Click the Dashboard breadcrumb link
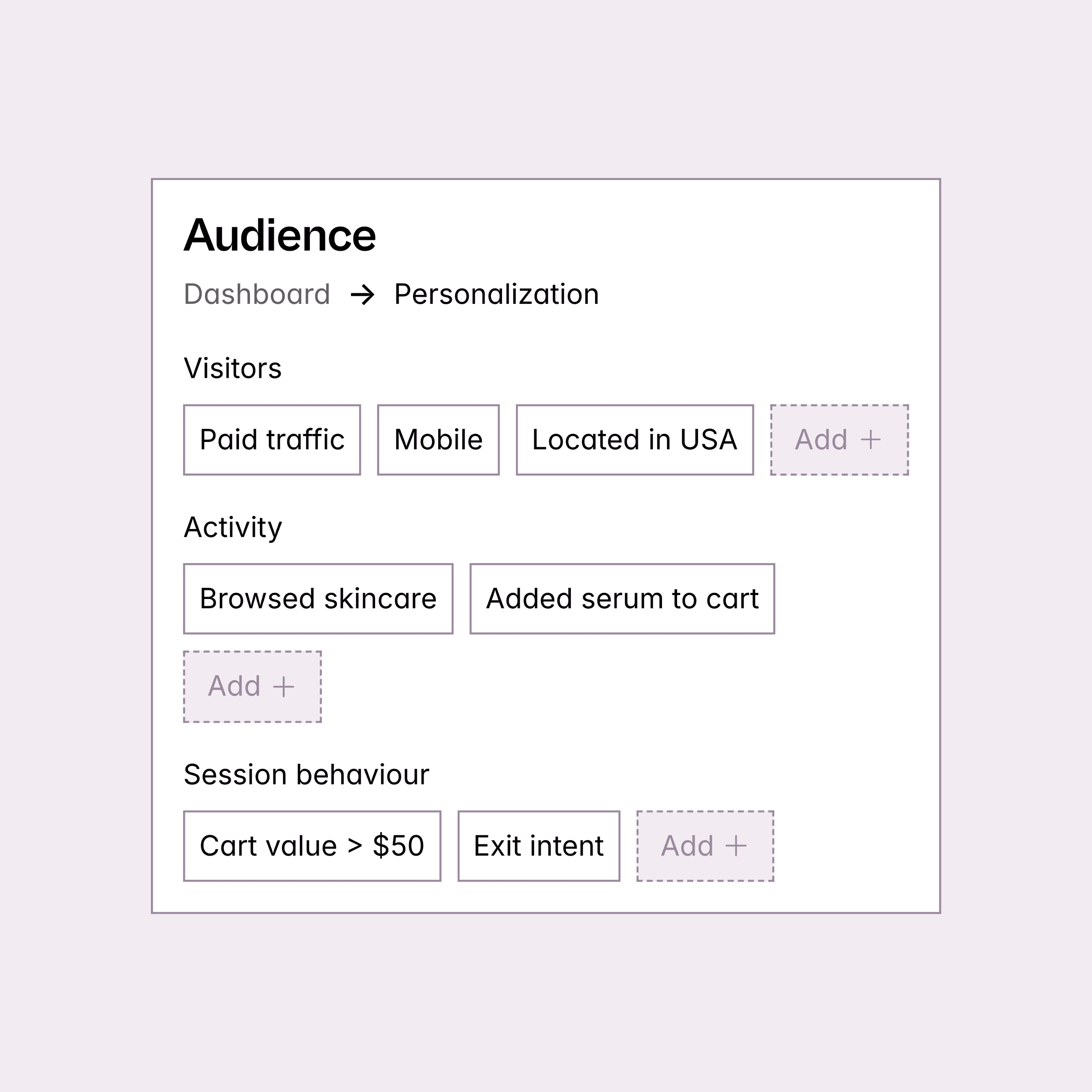The height and width of the screenshot is (1092, 1092). click(x=257, y=295)
